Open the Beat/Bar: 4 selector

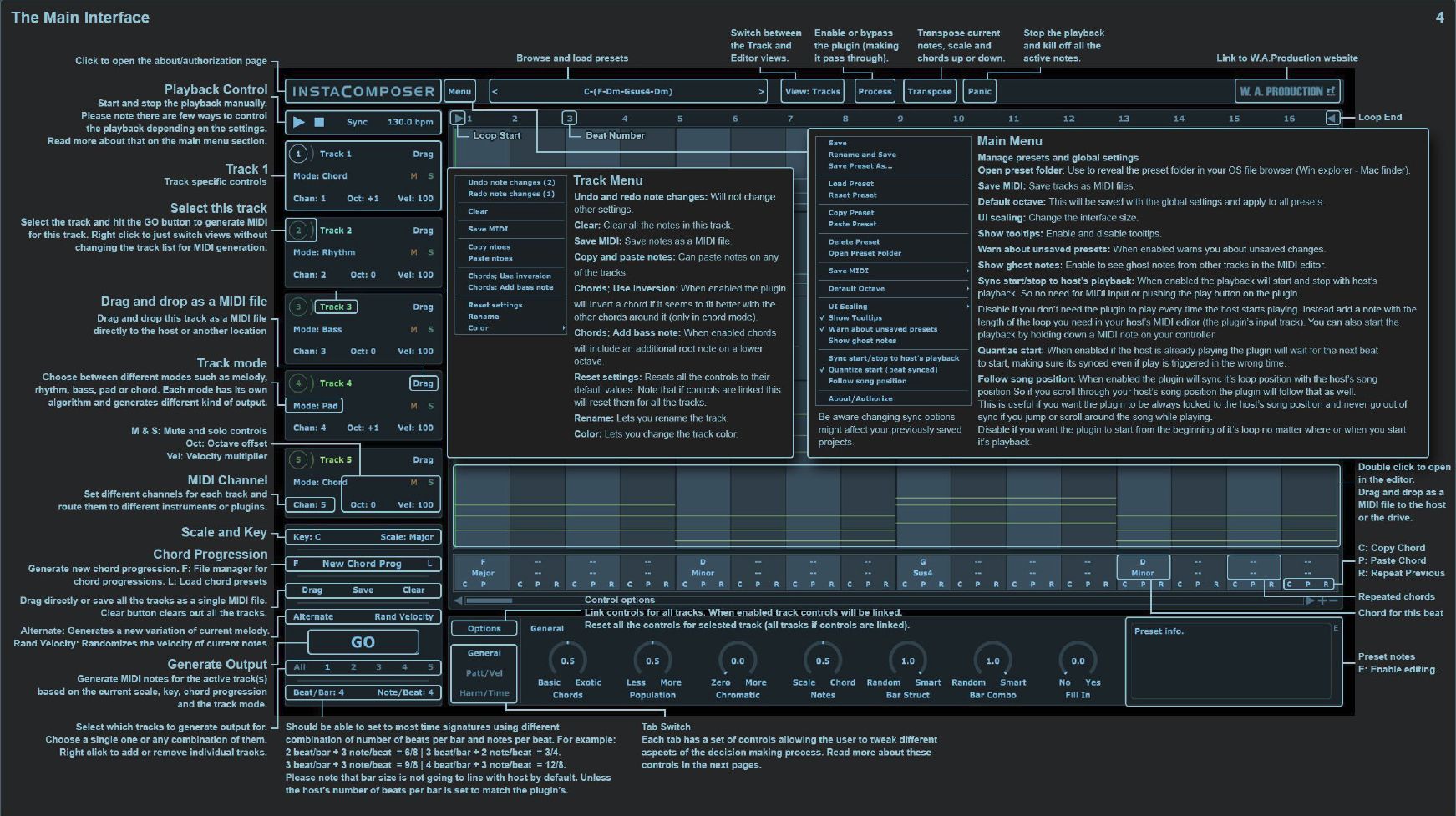[318, 692]
